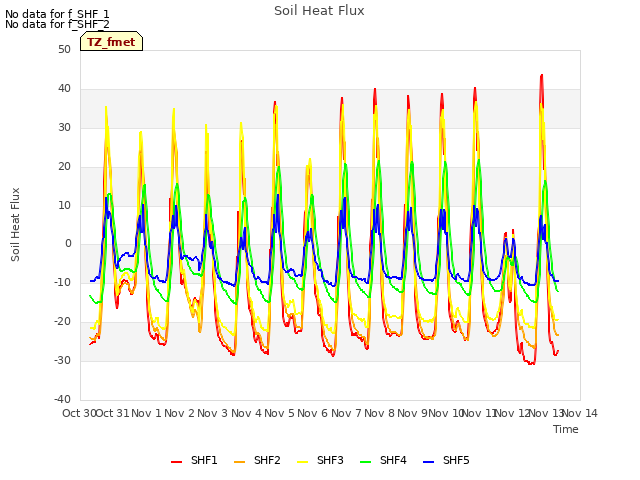The width and height of the screenshot is (640, 480).
Task: Click the 'Nov 3' x-axis date label
Action: pyautogui.click(x=213, y=413)
